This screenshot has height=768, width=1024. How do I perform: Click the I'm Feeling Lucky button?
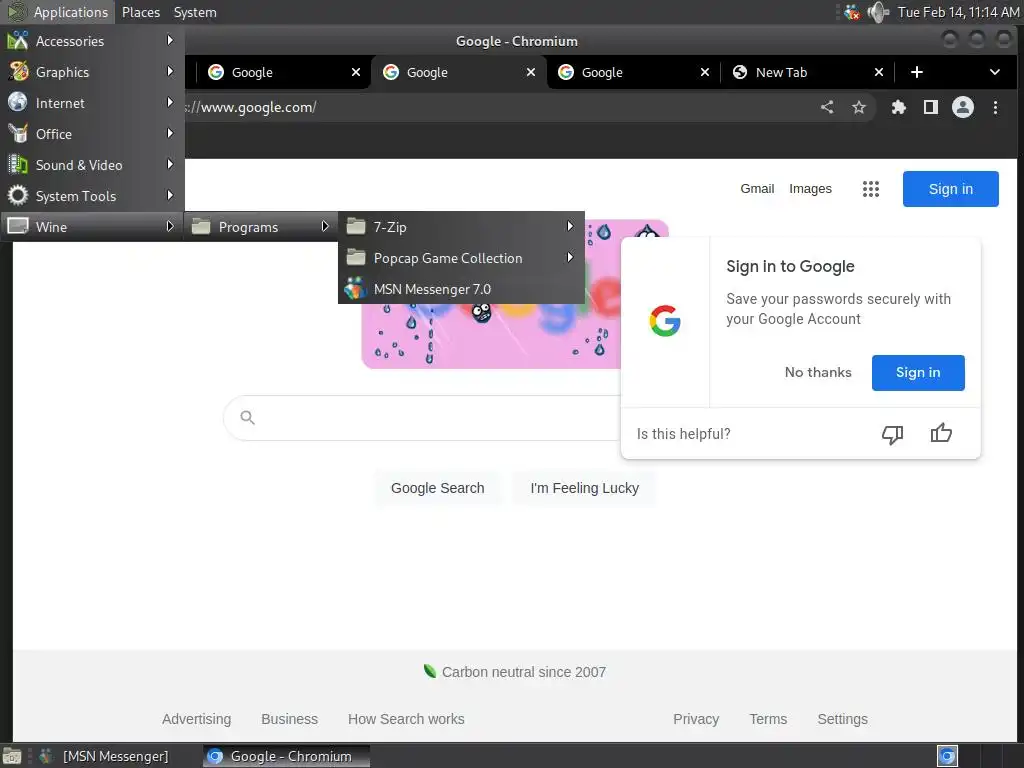tap(584, 488)
